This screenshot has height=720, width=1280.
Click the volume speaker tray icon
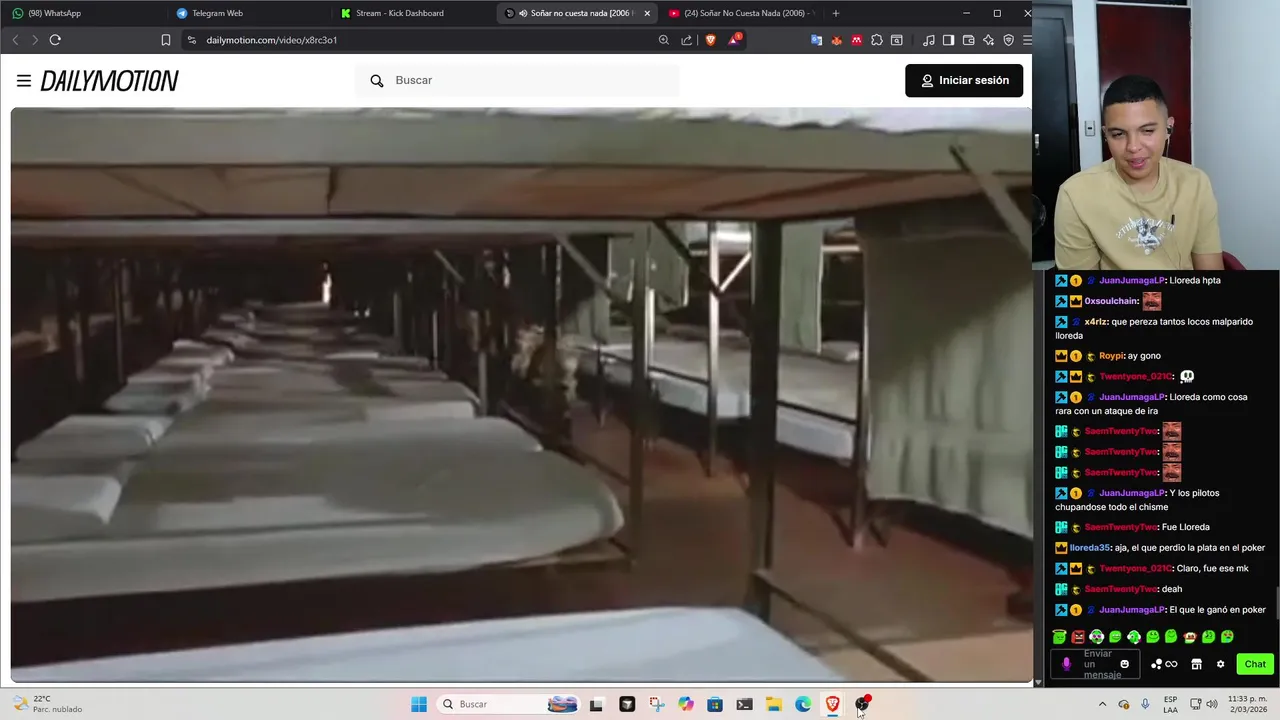click(1212, 704)
